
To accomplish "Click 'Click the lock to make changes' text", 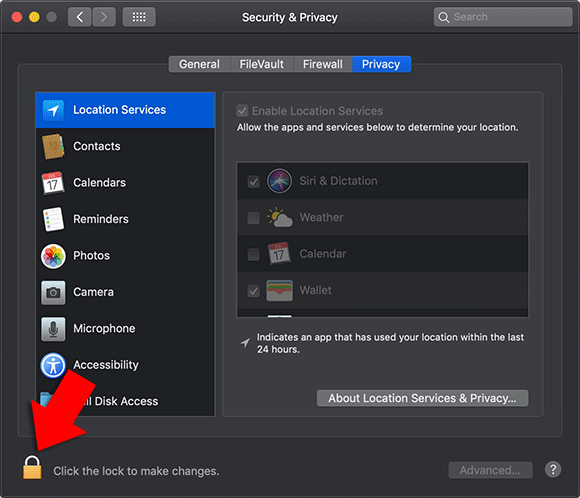I will pyautogui.click(x=136, y=471).
